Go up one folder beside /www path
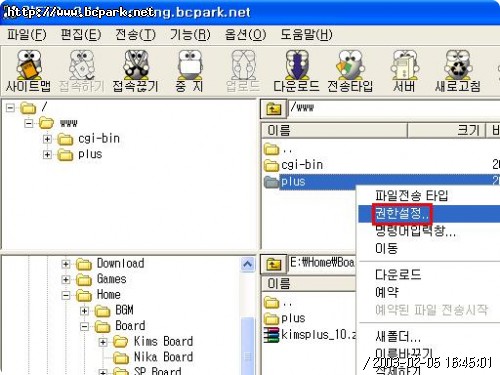Screen dimensions: 500x375 pos(273,109)
